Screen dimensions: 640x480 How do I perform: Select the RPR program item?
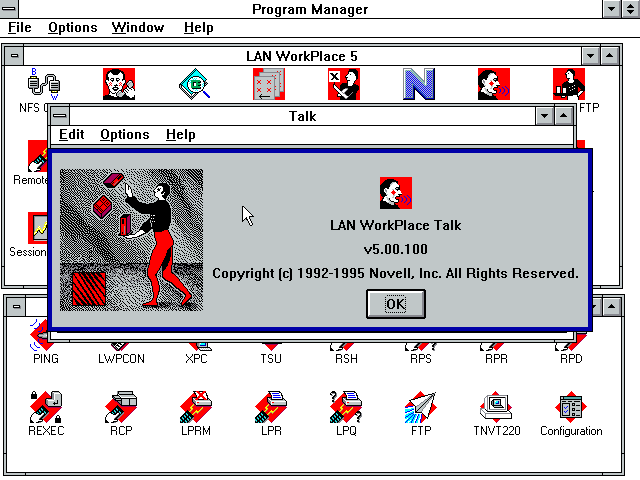(x=496, y=358)
